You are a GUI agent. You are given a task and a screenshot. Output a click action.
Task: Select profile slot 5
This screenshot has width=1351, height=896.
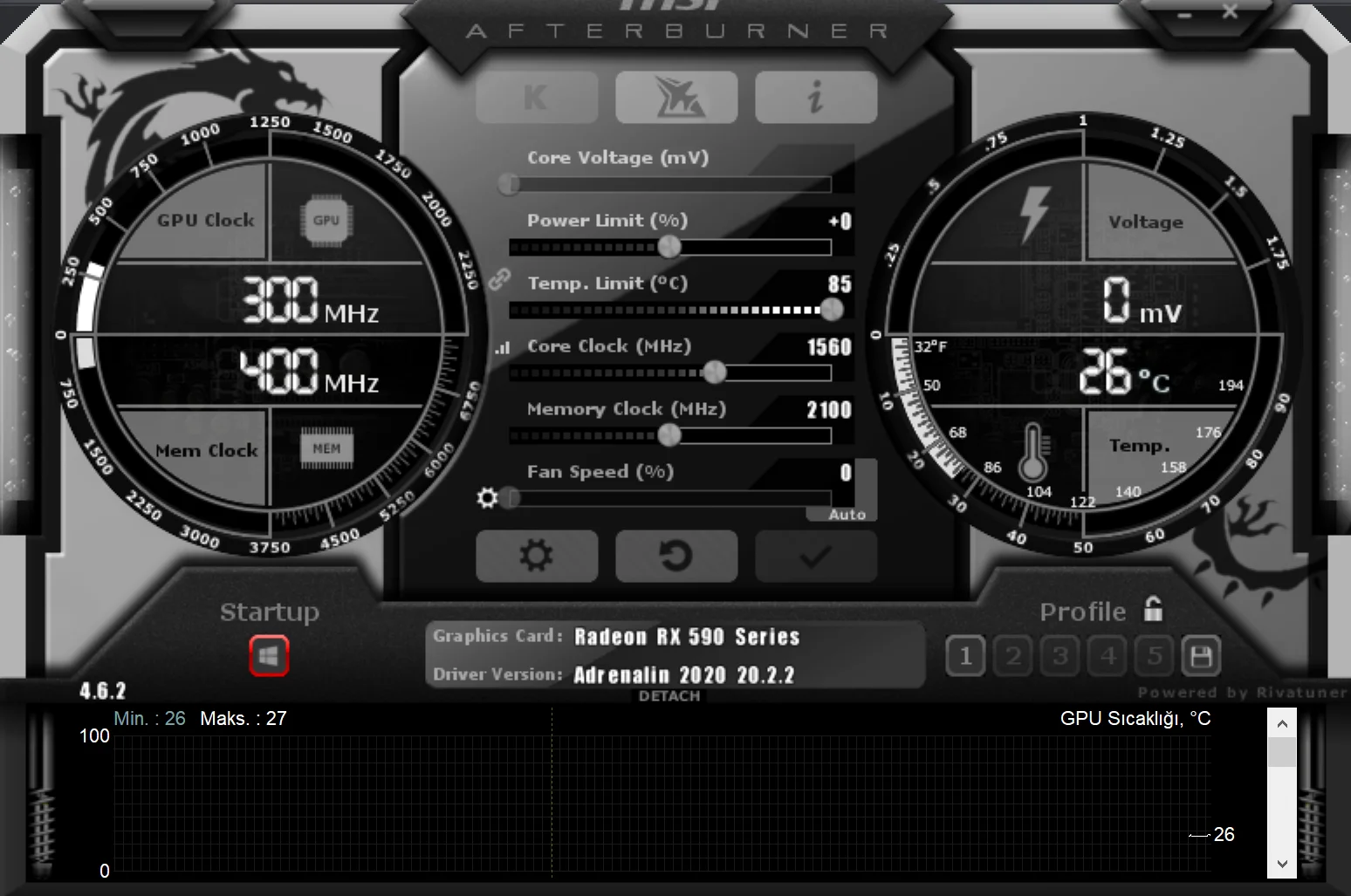1155,656
